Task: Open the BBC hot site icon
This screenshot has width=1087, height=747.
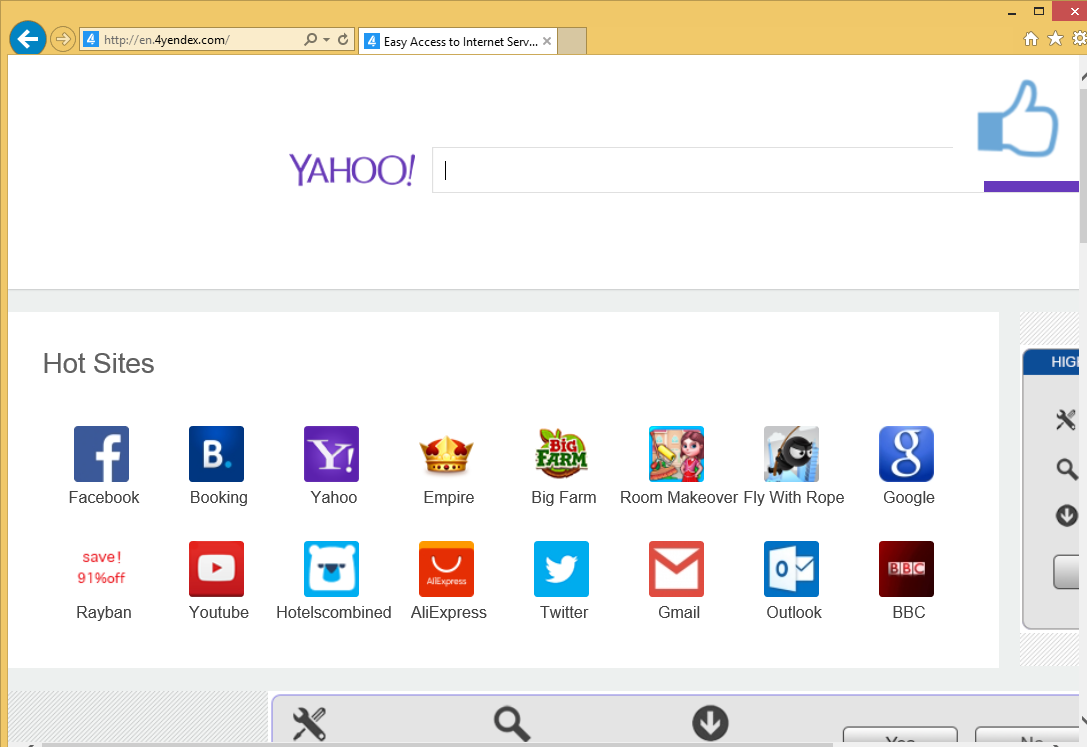Action: [x=907, y=569]
